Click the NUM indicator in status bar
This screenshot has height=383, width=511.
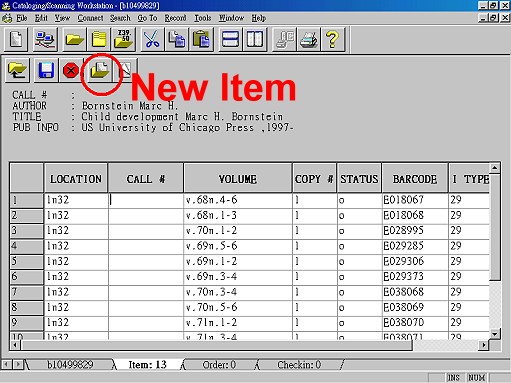pos(476,378)
